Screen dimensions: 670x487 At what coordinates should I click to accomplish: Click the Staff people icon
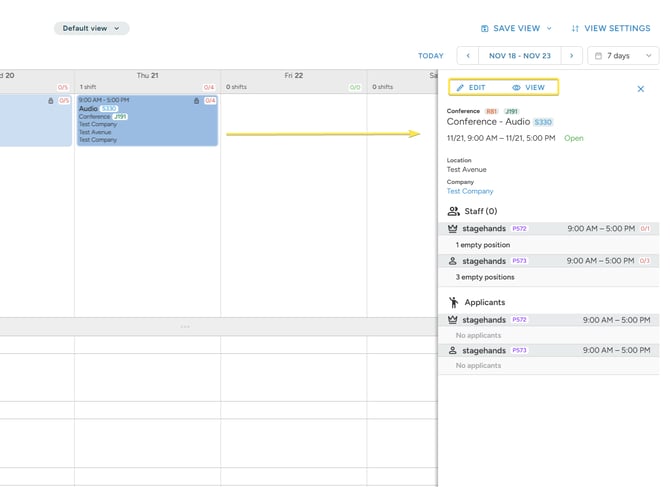click(453, 211)
